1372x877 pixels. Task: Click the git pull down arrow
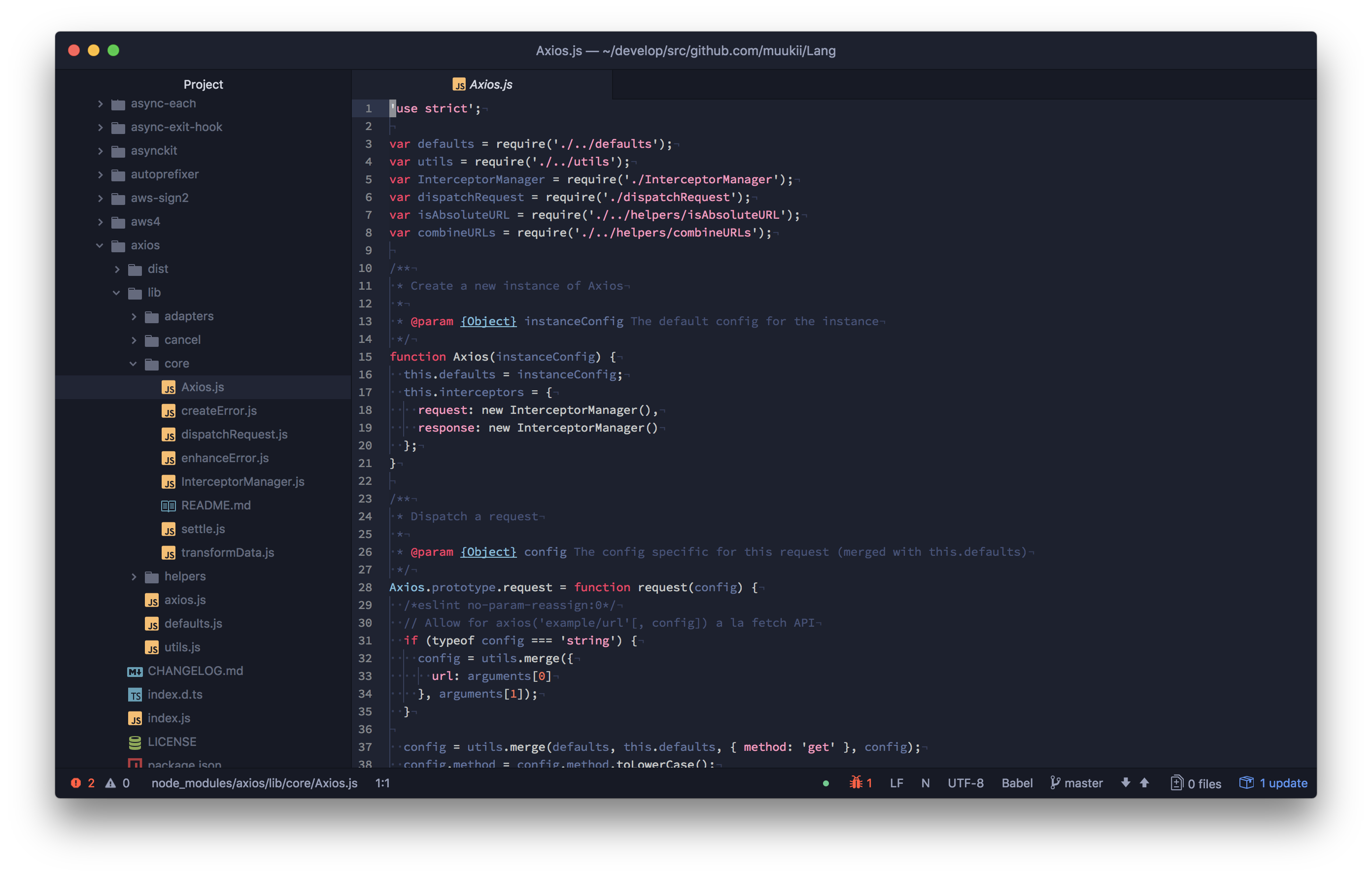1125,783
